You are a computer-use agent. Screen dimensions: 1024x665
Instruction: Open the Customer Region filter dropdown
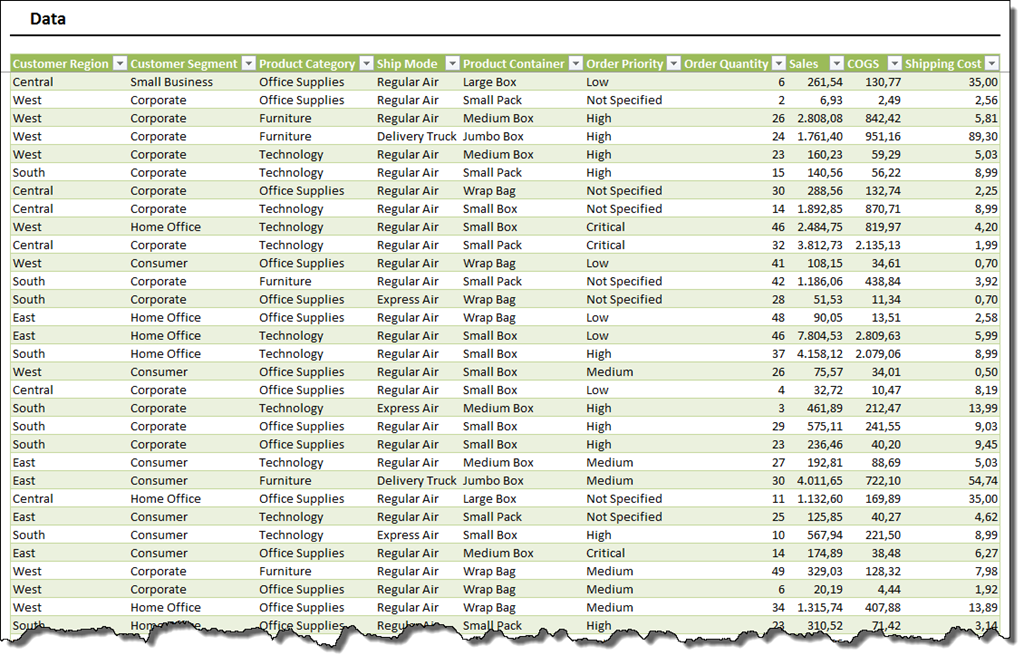coord(120,63)
